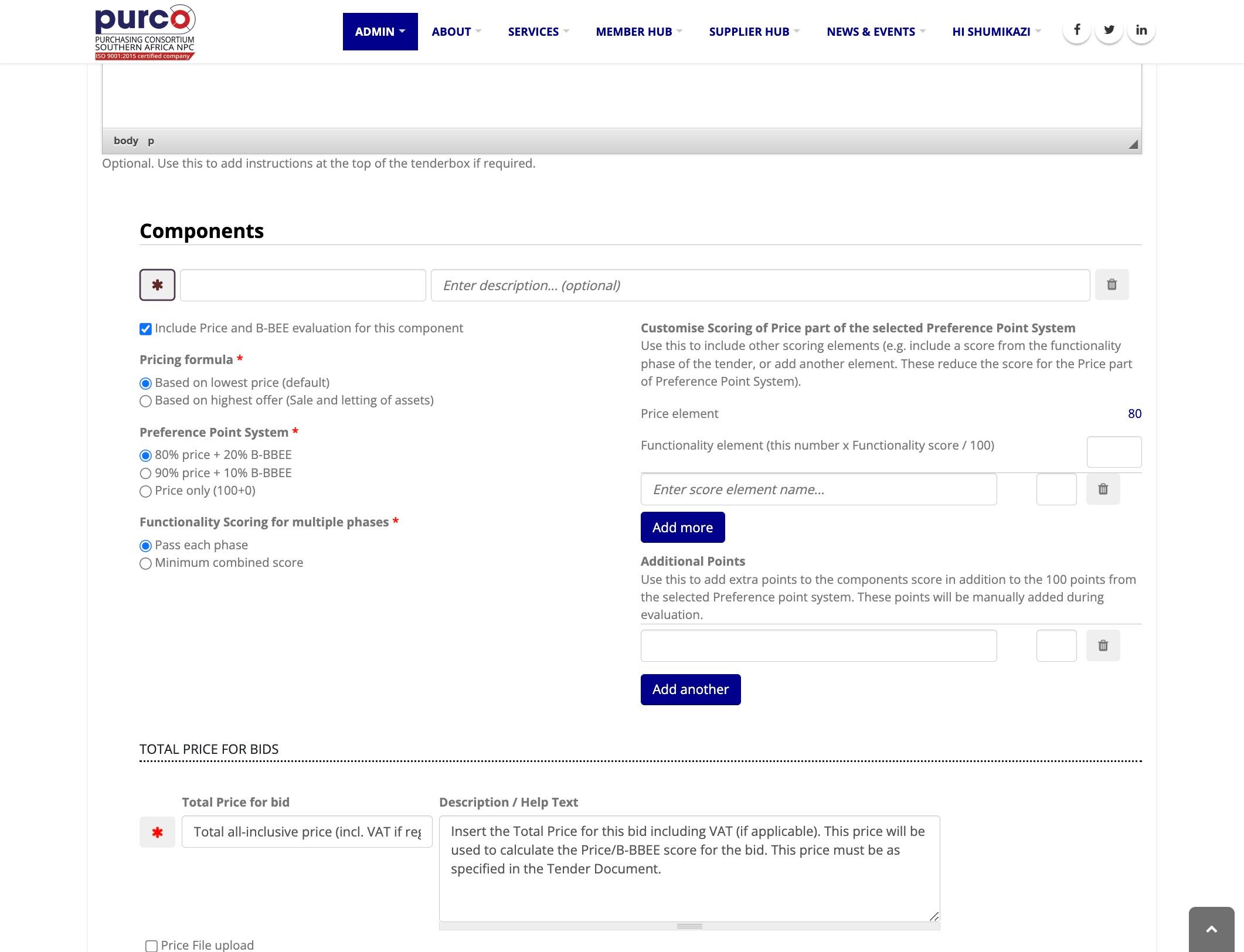1244x952 pixels.
Task: Delete the Additional Points row via trash icon
Action: (1103, 645)
